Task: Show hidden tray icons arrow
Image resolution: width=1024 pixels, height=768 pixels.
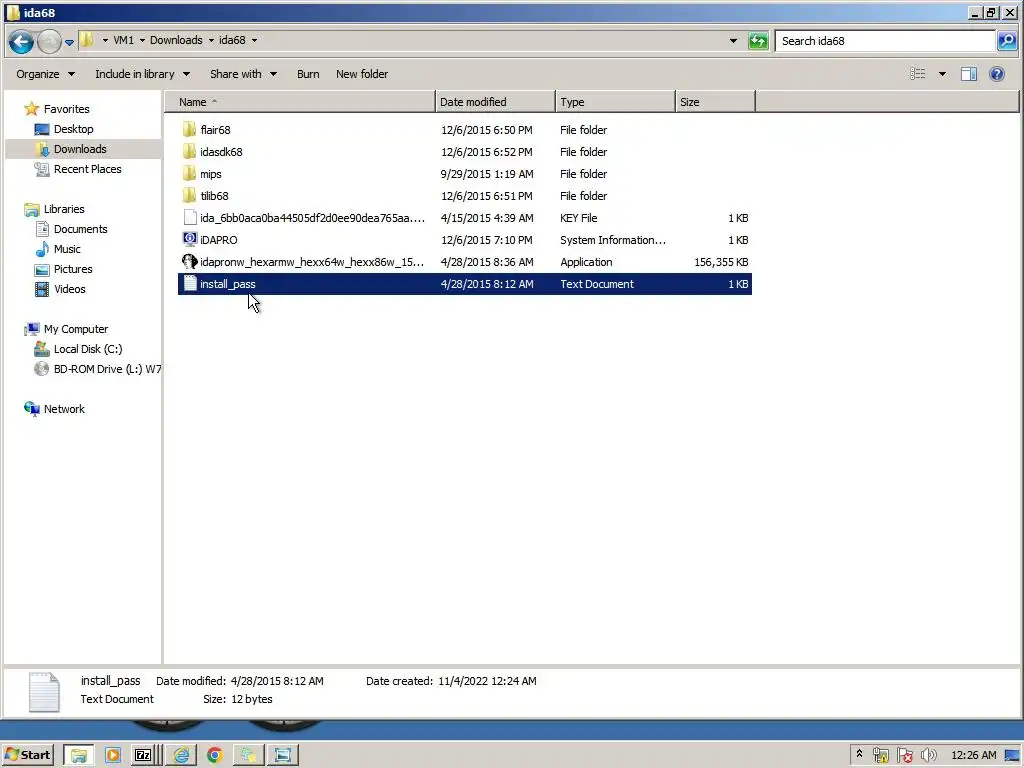Action: tap(859, 754)
